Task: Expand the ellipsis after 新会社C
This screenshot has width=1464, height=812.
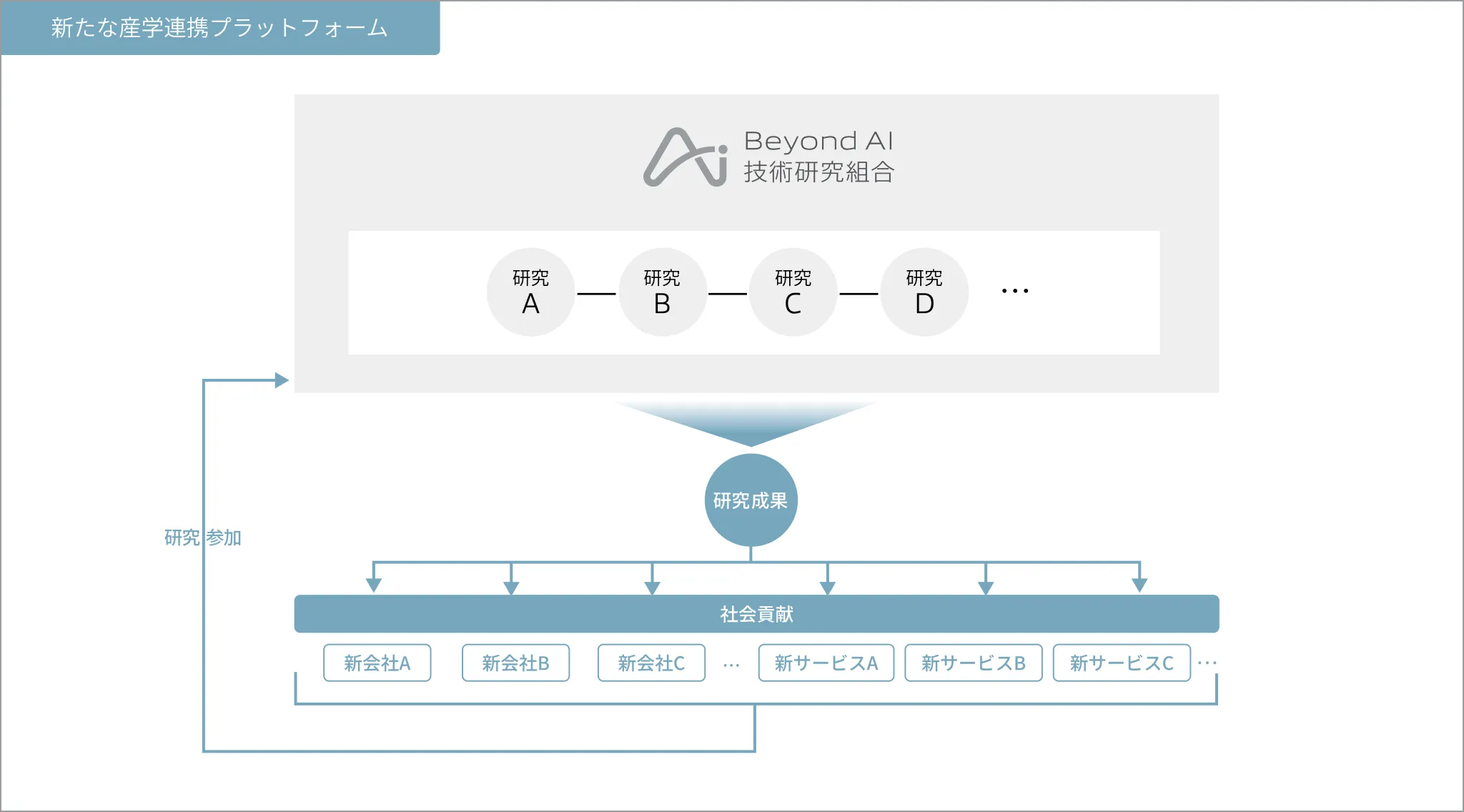Action: (731, 663)
